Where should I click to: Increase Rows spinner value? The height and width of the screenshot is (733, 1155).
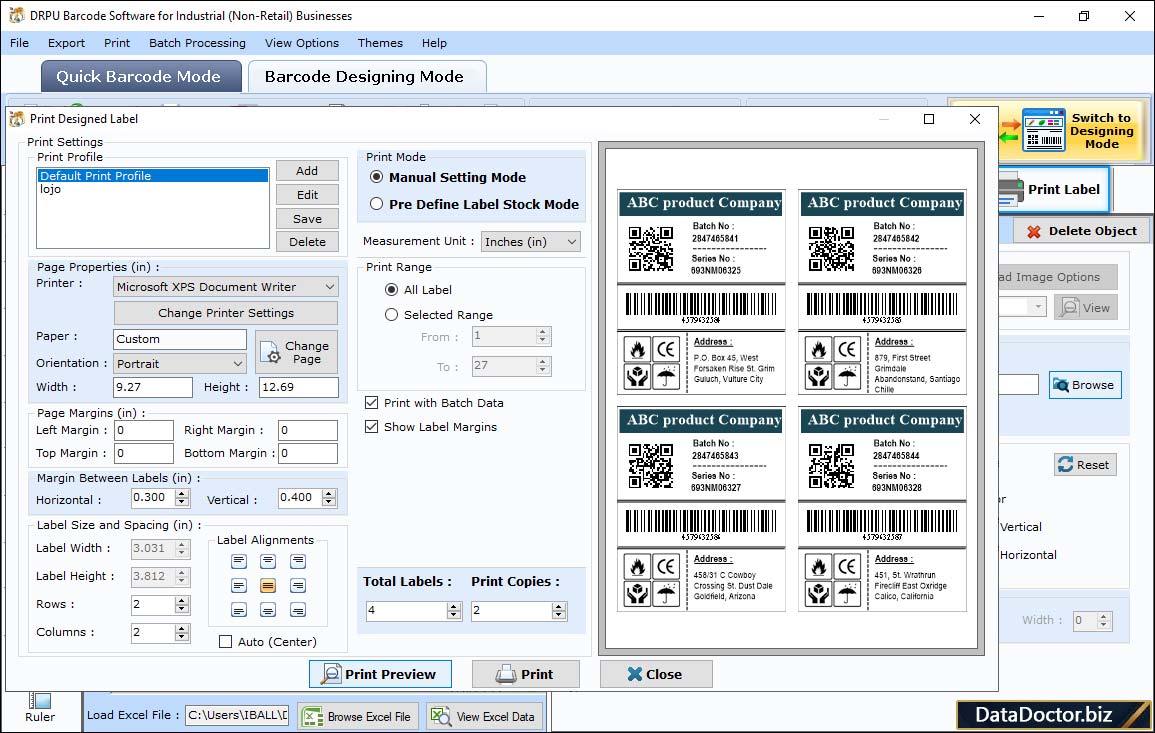pyautogui.click(x=182, y=600)
